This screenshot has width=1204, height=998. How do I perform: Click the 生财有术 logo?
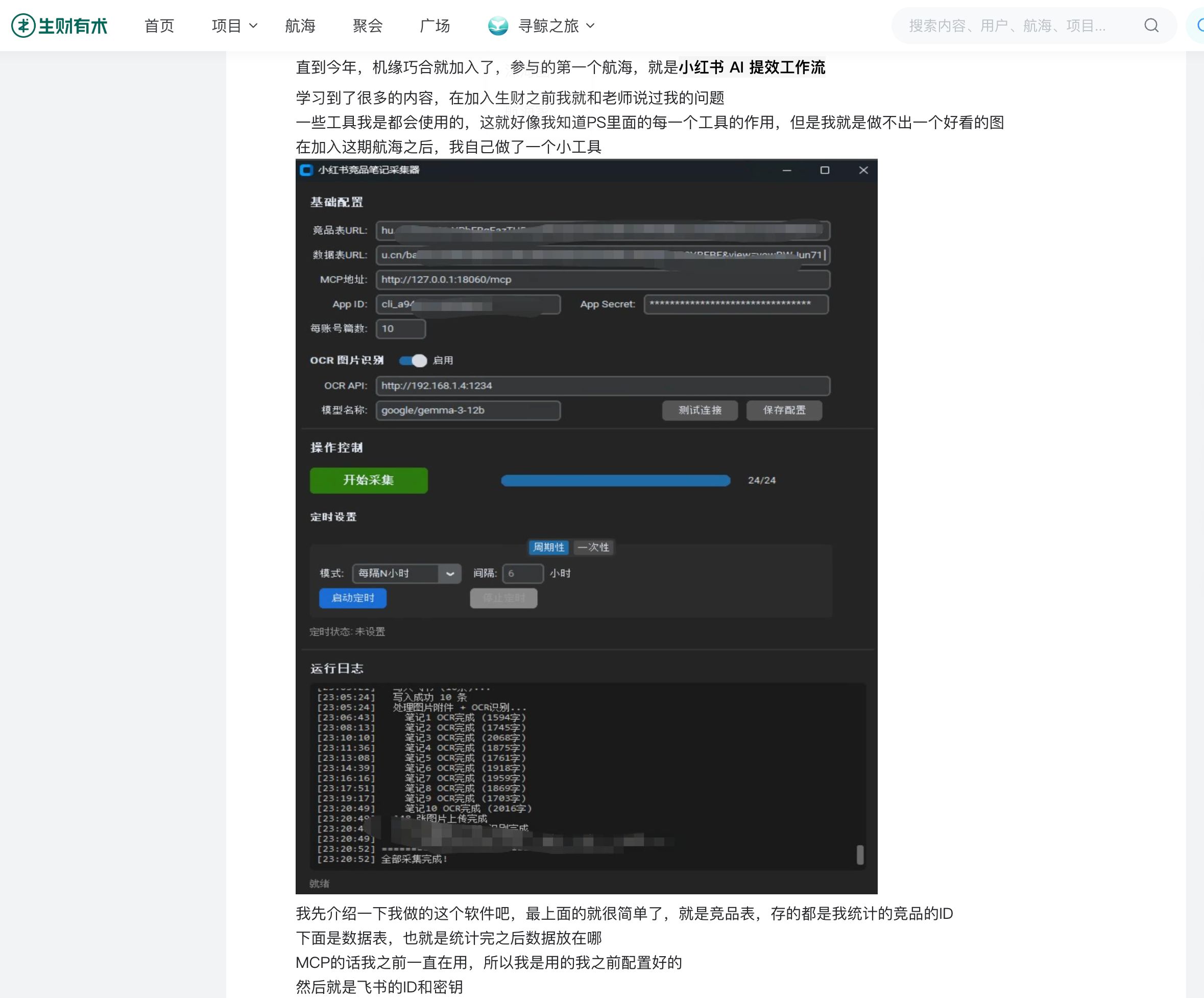[59, 26]
